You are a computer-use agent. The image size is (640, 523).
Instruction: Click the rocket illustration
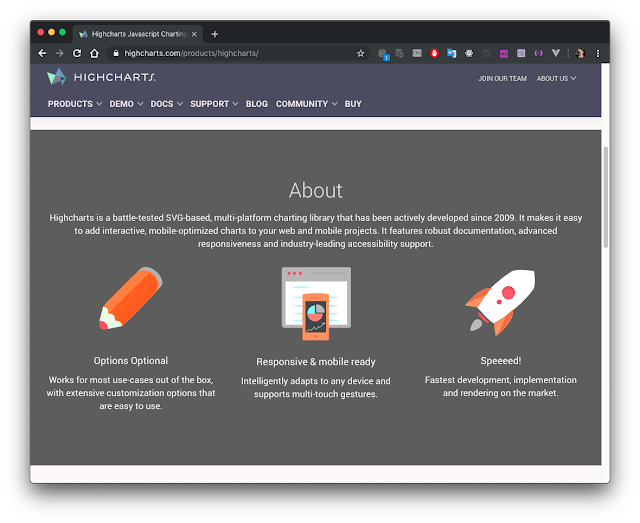[500, 302]
